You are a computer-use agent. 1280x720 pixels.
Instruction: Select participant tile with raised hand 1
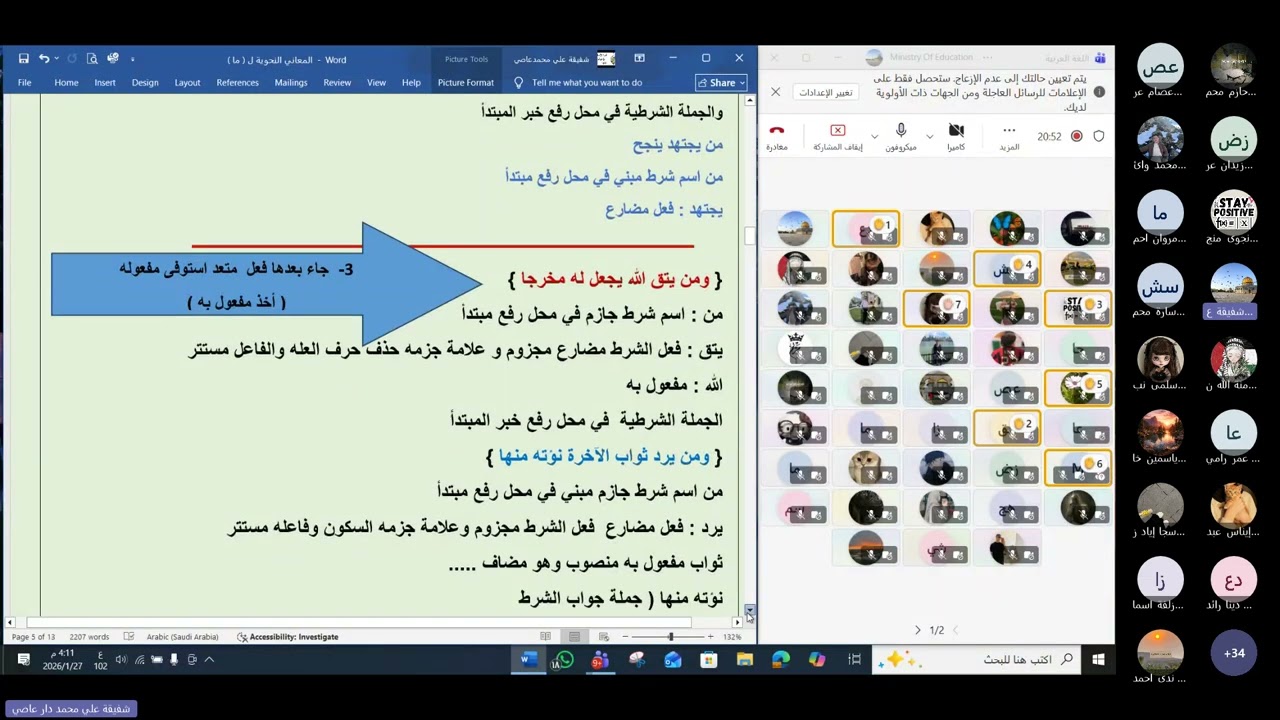[x=866, y=229]
